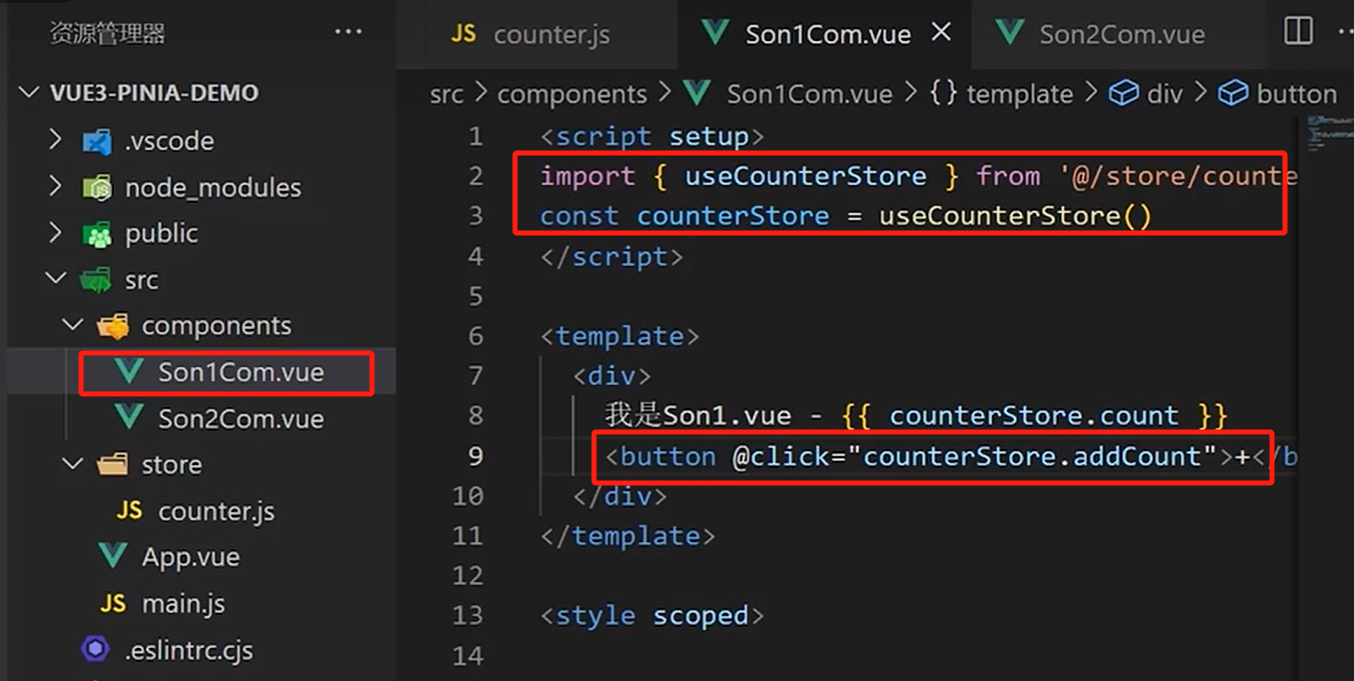Click the '<script setup>' tag on line 1
Image resolution: width=1354 pixels, height=681 pixels.
pos(652,136)
